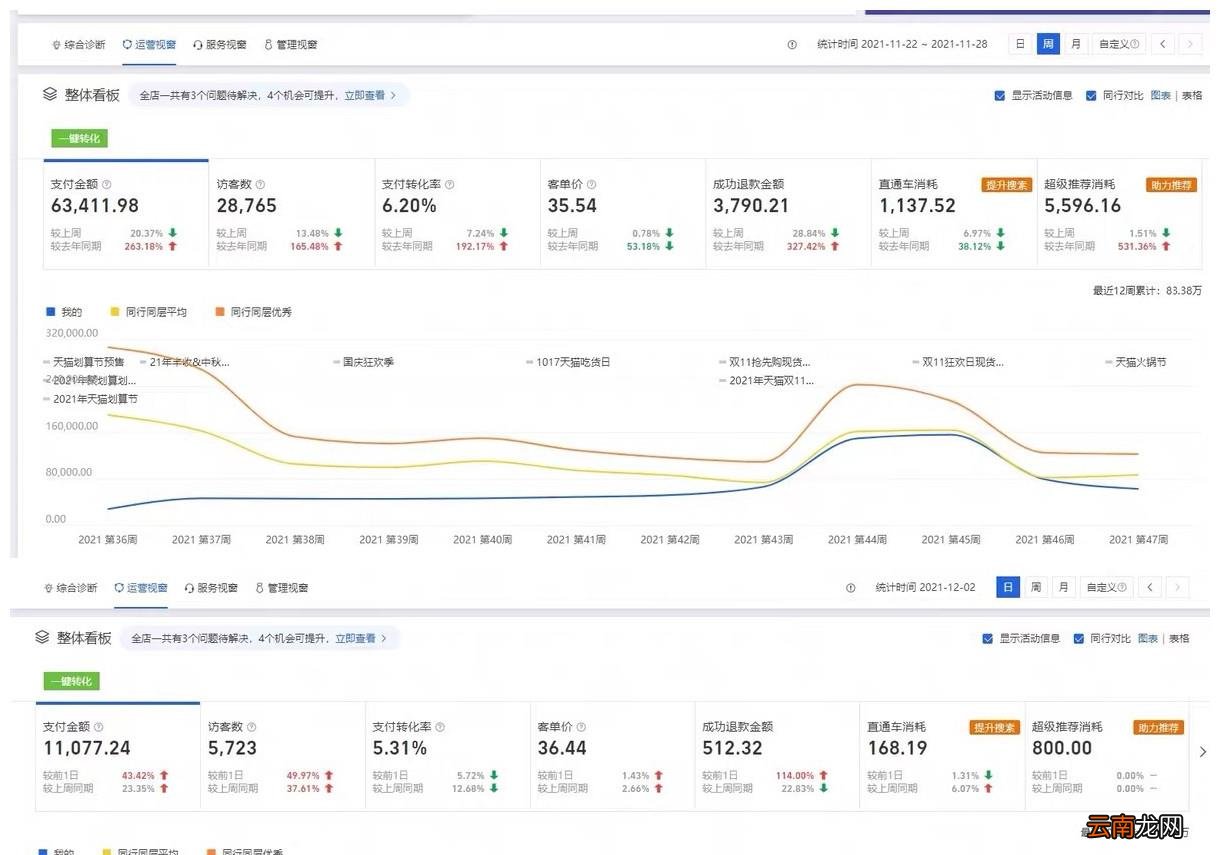
Task: Click the info icon before 统计时间 2021-11-22
Action: [792, 44]
